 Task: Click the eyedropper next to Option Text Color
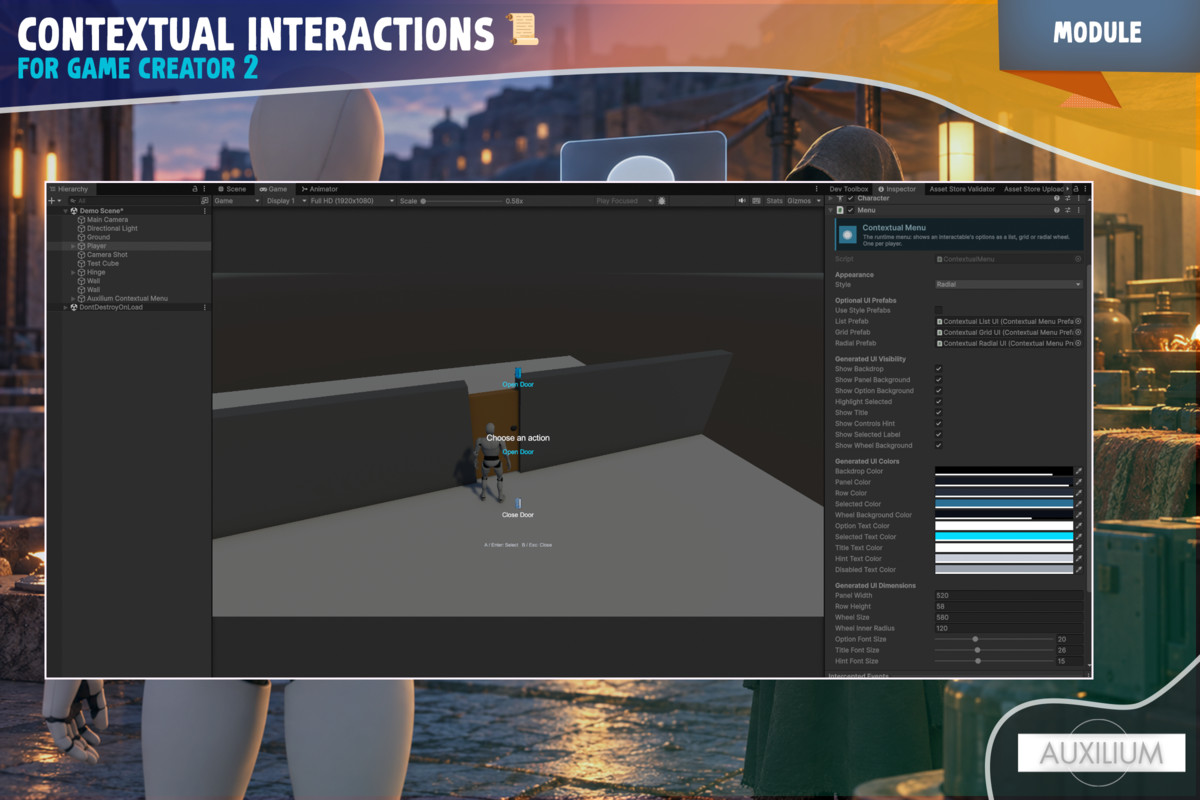tap(1079, 526)
